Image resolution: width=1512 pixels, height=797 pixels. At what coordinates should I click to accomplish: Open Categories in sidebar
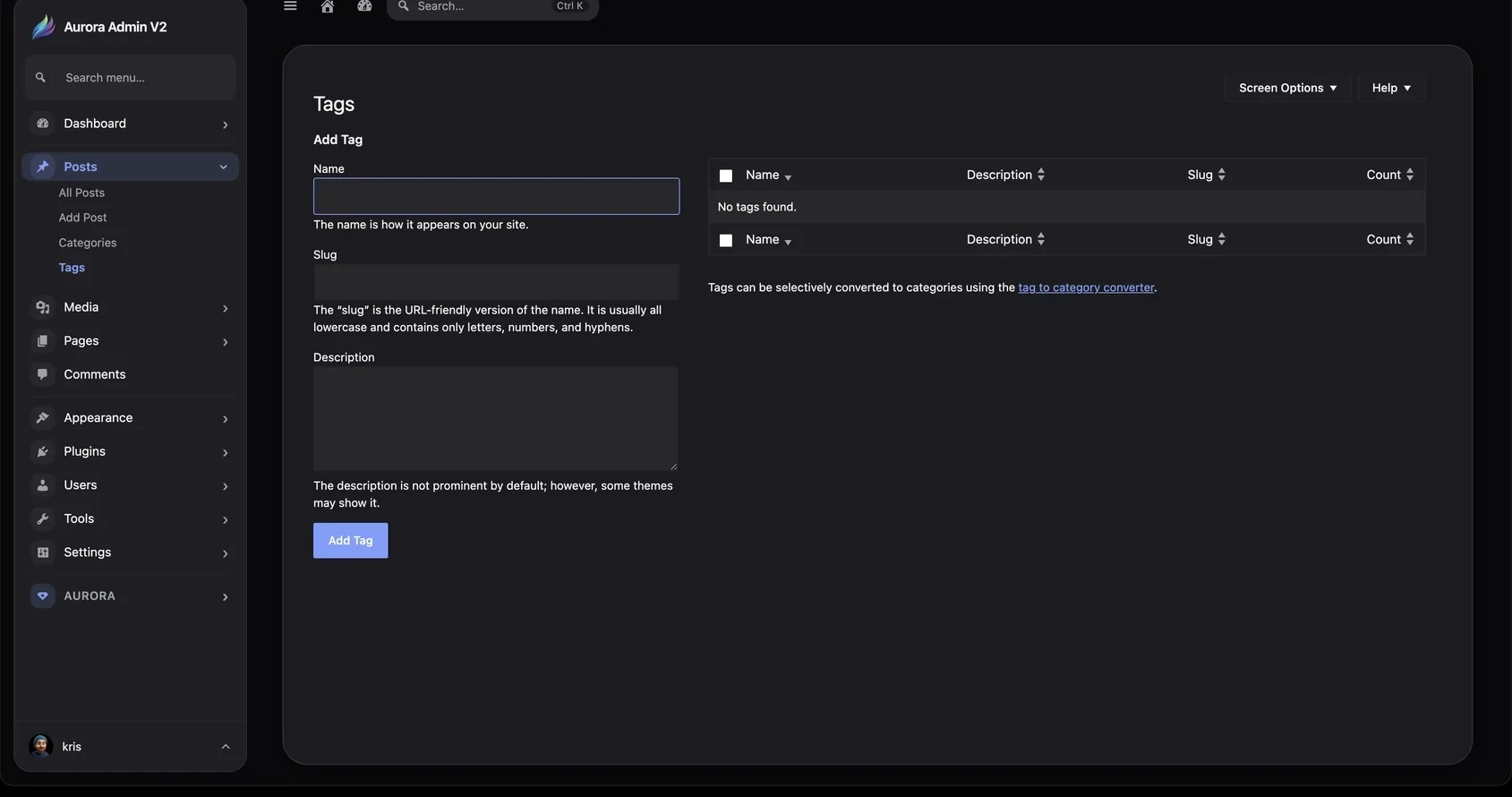(88, 243)
